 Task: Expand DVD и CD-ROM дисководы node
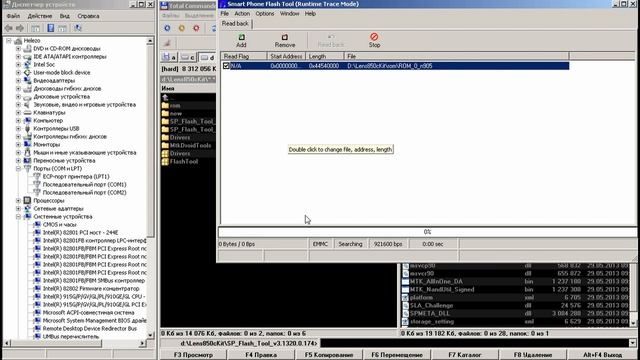(18, 49)
